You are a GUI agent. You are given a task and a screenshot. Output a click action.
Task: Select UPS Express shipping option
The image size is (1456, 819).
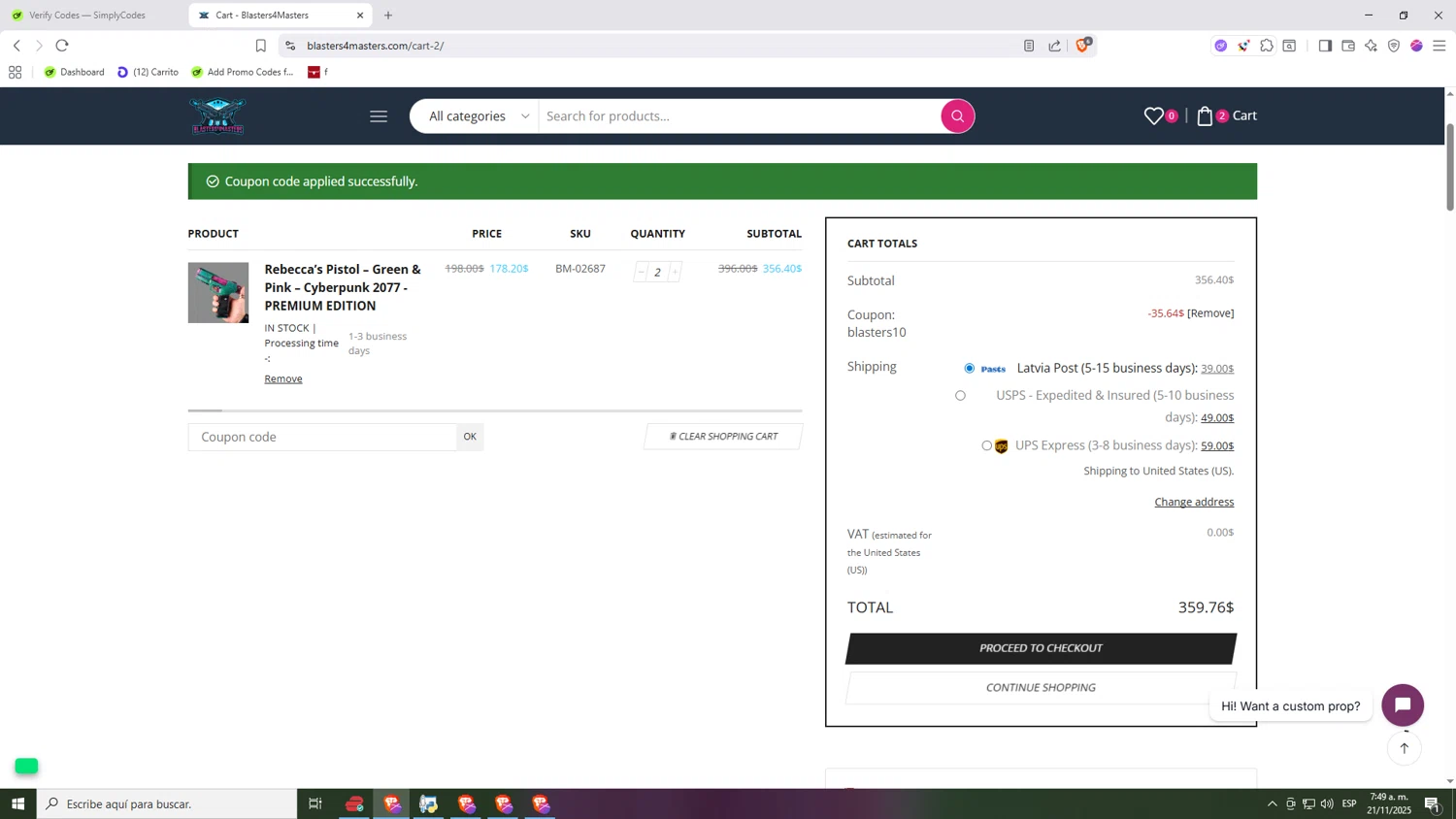986,446
